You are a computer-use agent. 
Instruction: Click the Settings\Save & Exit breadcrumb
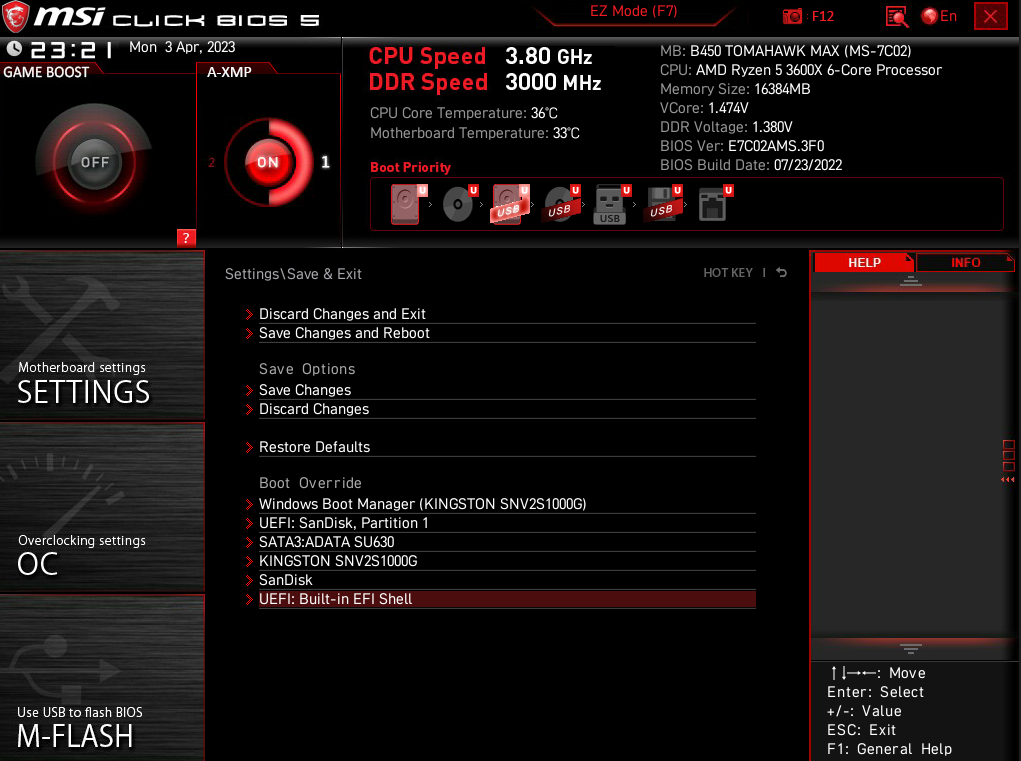tap(293, 274)
